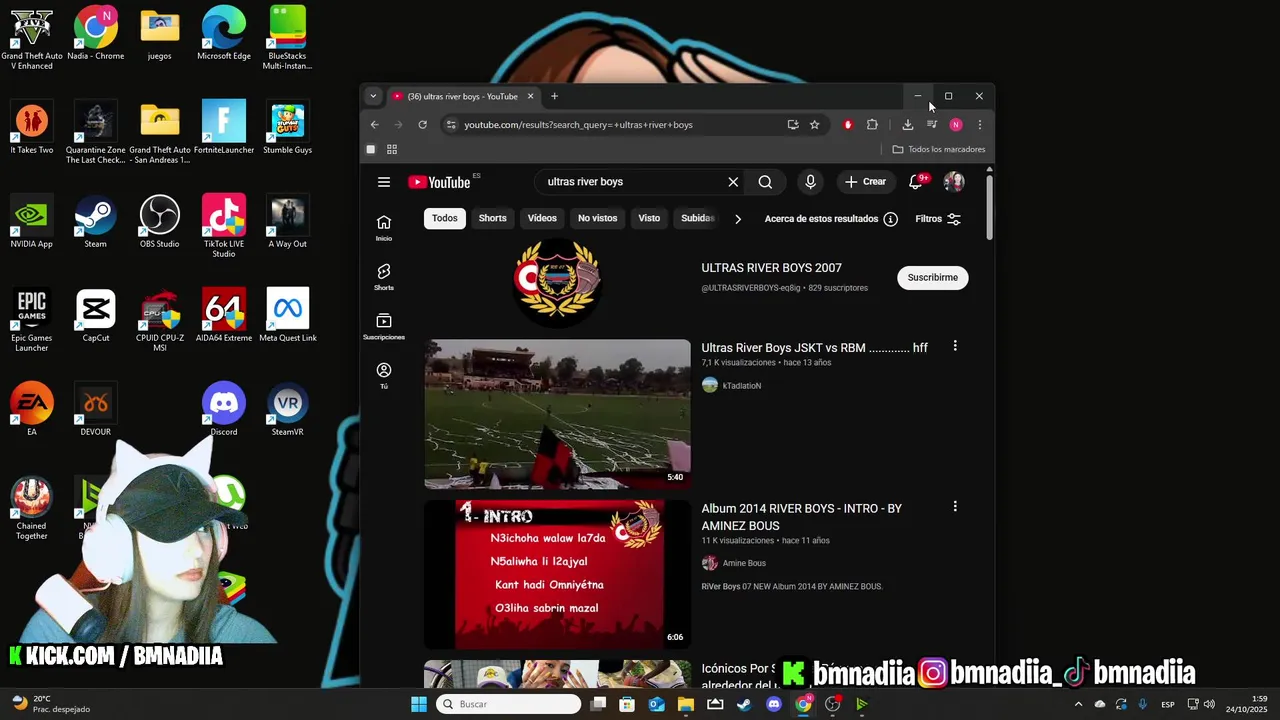Select NVIDIA App desktop icon
Viewport: 1280px width, 720px height.
(31, 223)
